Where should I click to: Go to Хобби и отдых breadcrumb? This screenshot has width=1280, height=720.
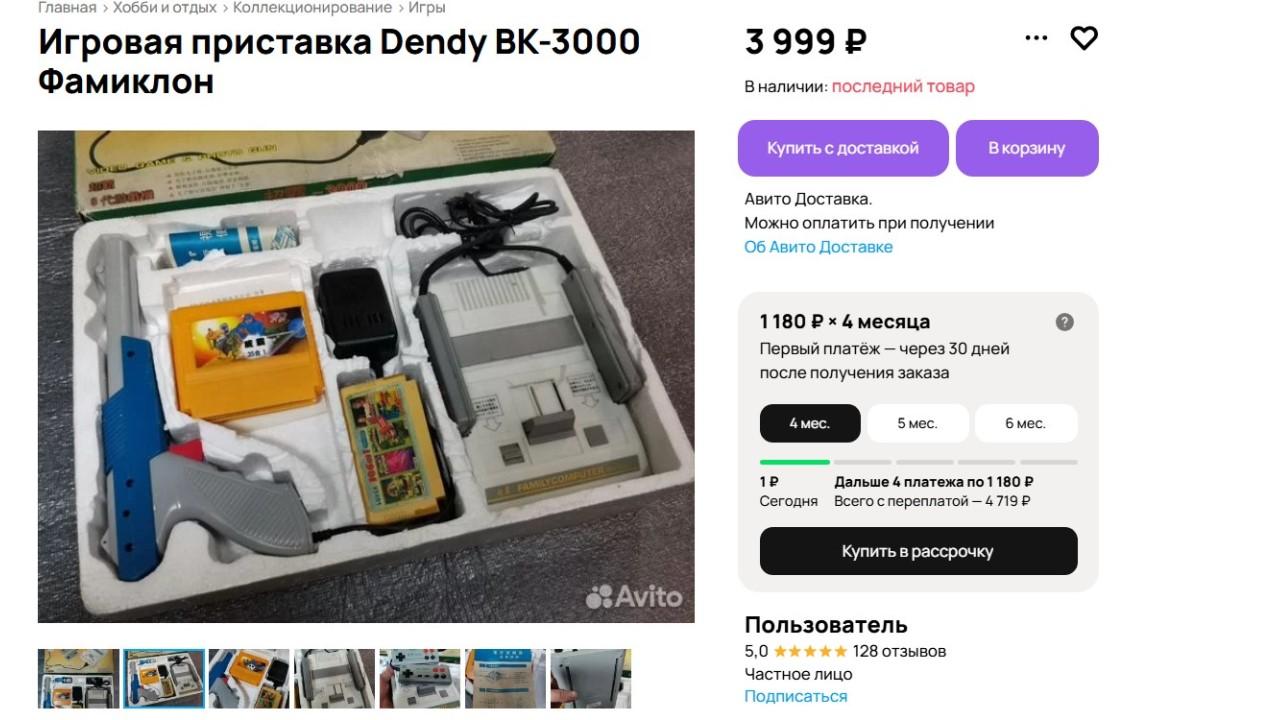point(165,8)
